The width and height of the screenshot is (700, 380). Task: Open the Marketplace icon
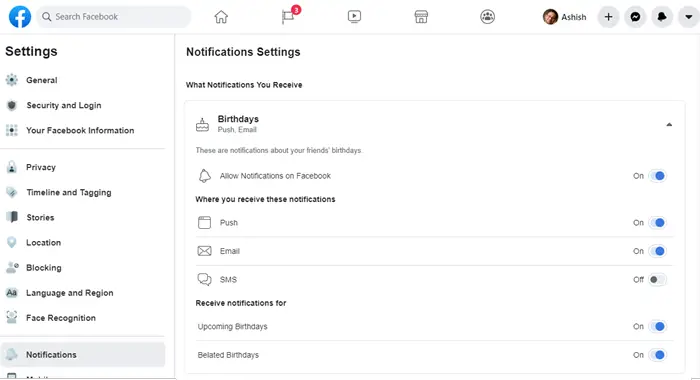coord(421,17)
